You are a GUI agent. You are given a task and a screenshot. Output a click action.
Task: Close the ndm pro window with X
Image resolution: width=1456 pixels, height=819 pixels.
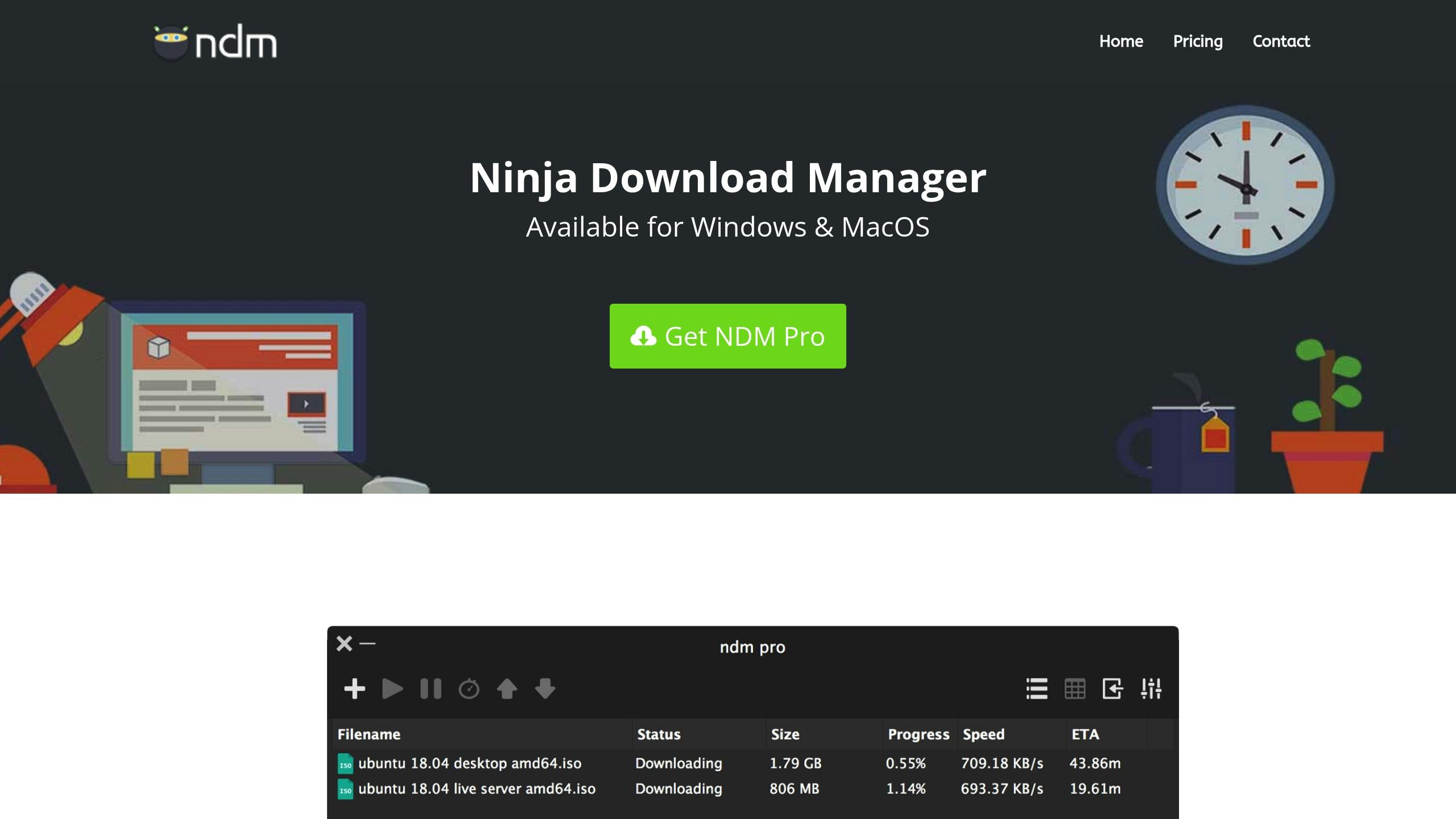tap(344, 643)
